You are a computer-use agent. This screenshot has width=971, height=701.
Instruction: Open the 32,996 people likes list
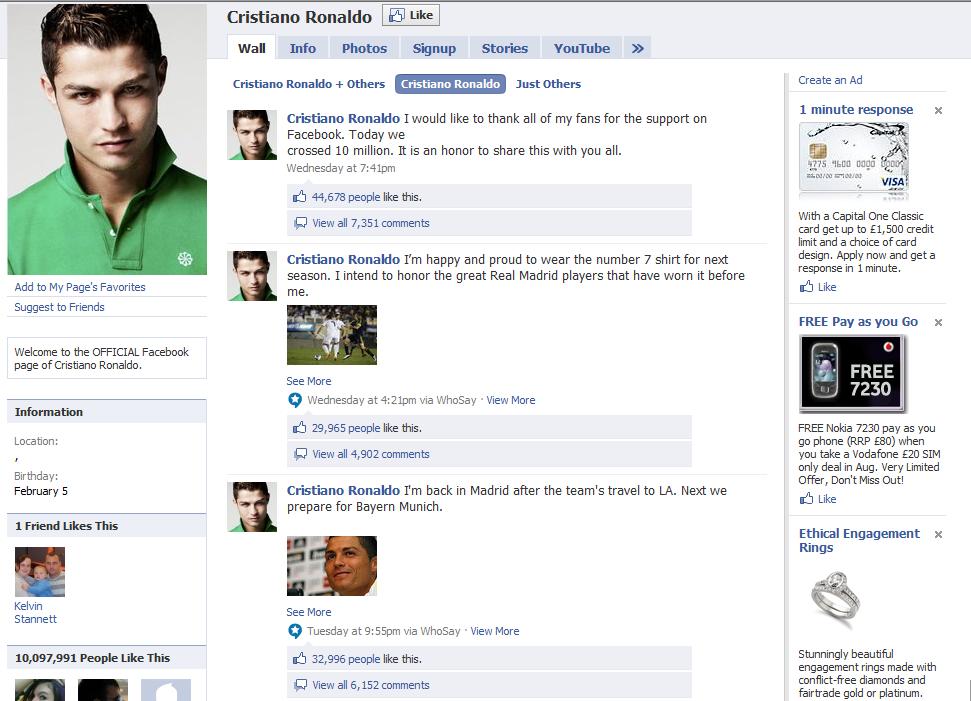(x=346, y=659)
